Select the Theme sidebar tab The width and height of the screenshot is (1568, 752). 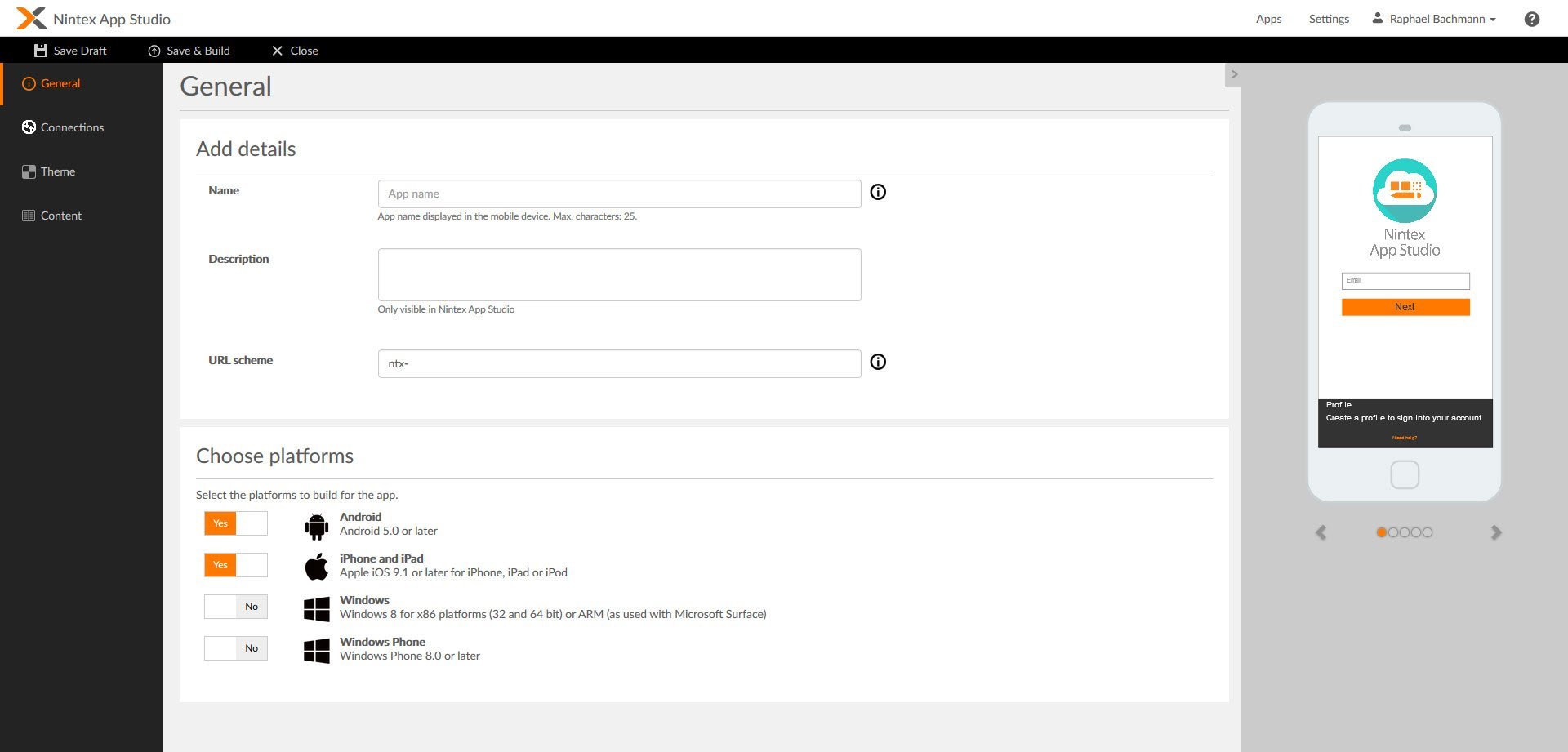tap(82, 171)
